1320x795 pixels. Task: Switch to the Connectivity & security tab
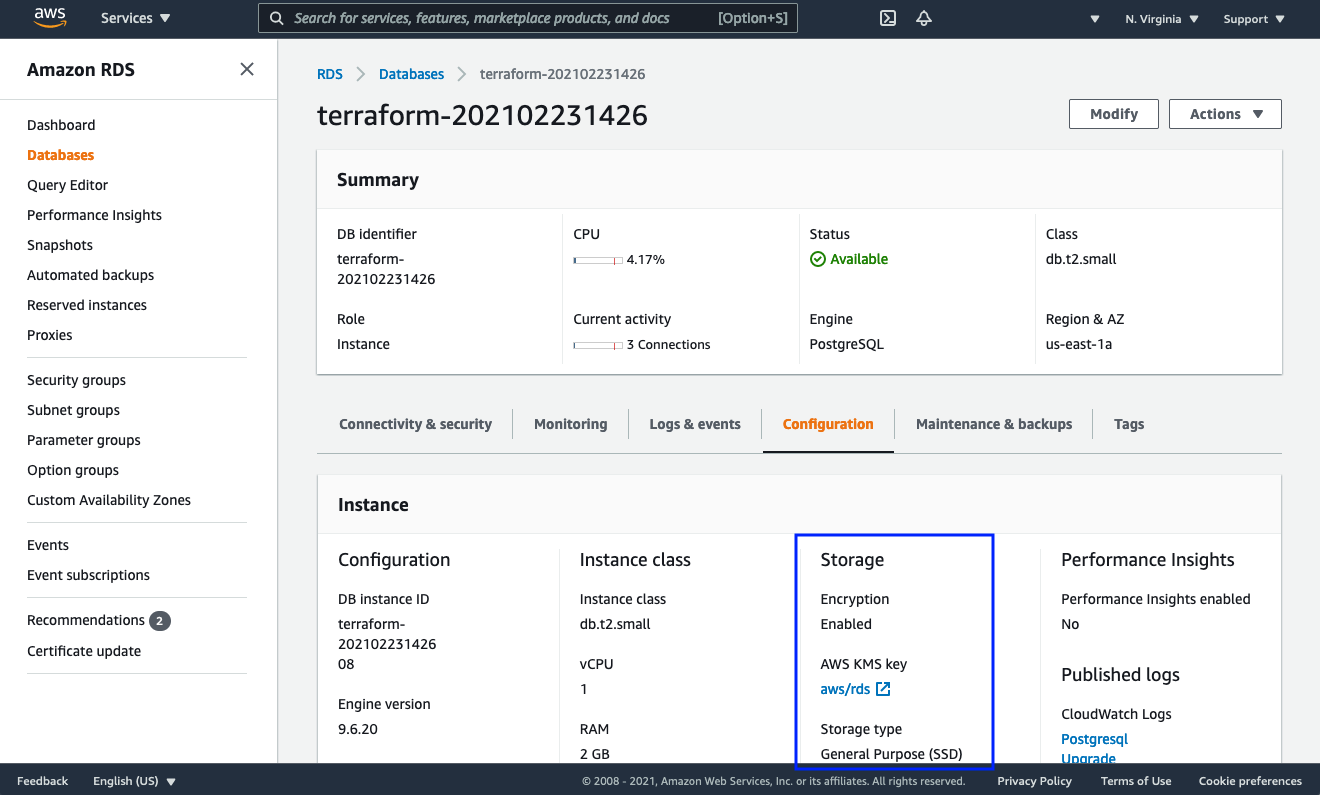point(415,424)
